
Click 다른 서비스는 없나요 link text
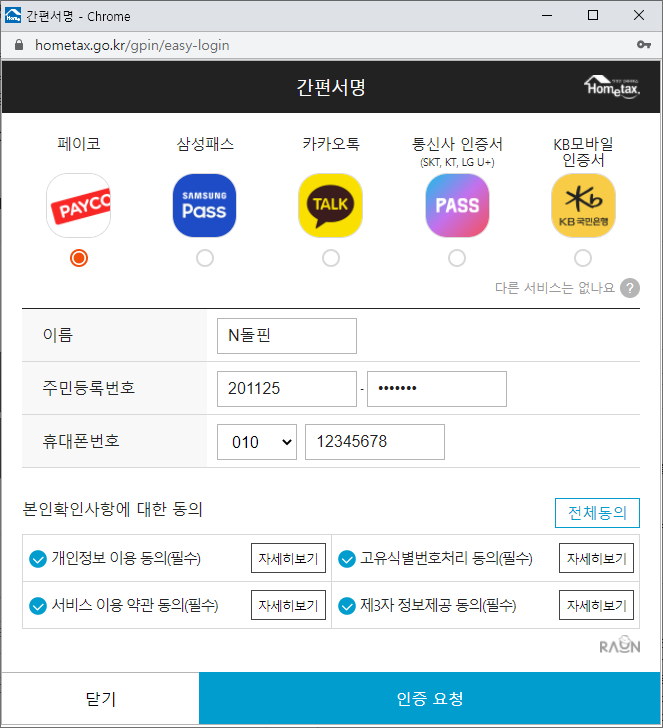[x=555, y=288]
